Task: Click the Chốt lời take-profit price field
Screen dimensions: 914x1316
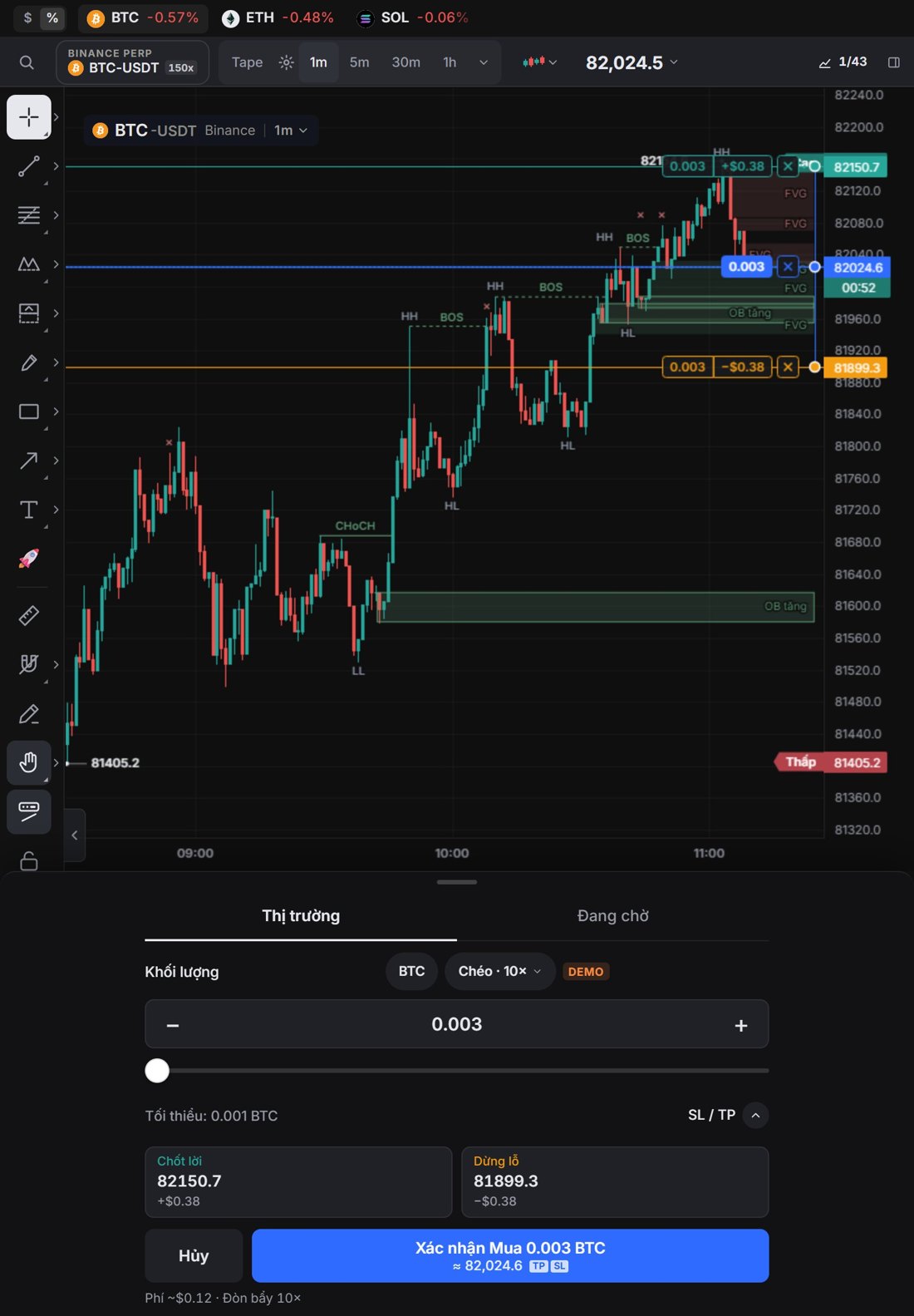Action: [298, 1182]
